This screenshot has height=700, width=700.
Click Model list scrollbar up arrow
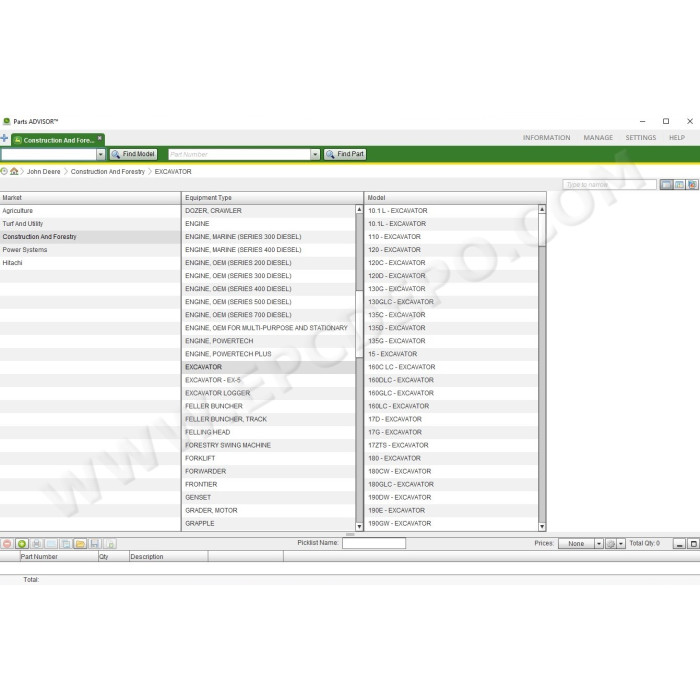click(542, 209)
